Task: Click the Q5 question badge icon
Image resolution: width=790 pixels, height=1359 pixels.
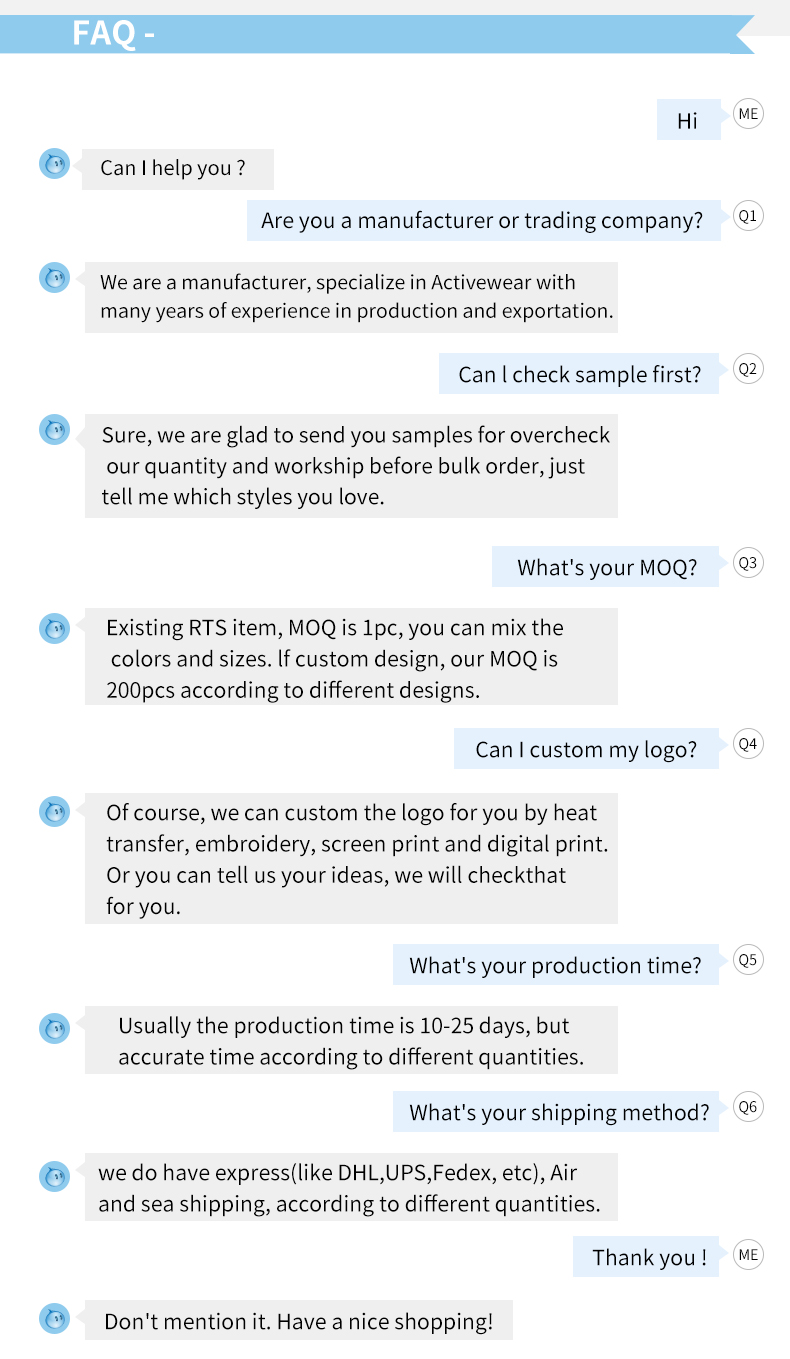Action: [x=748, y=960]
